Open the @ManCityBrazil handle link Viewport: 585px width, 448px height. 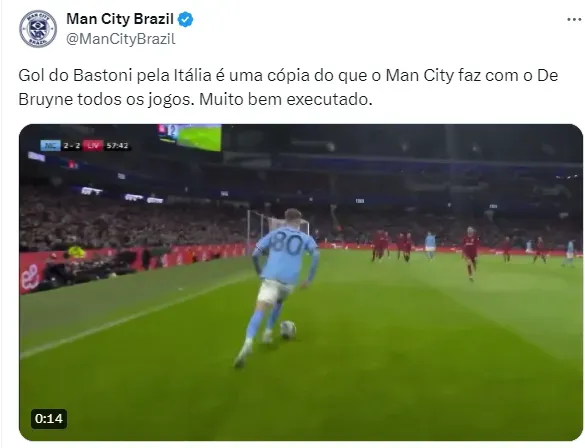[121, 39]
